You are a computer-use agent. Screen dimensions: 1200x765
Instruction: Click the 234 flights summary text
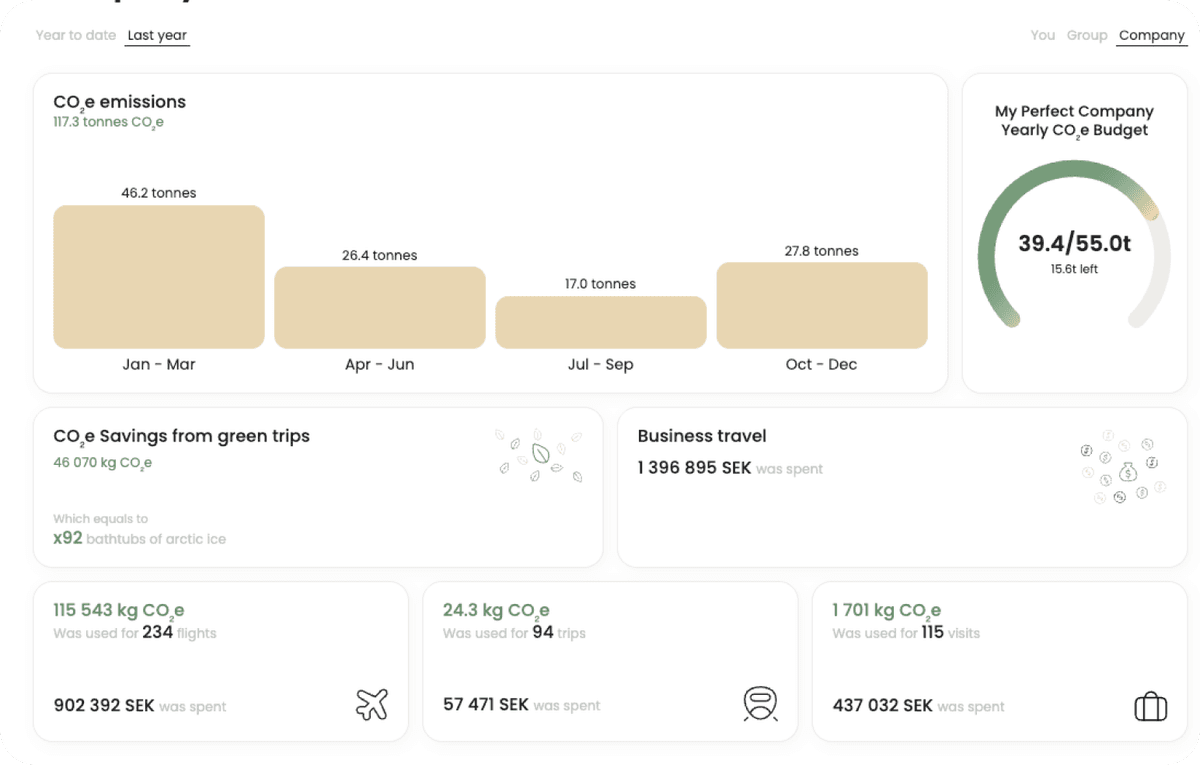pyautogui.click(x=134, y=632)
